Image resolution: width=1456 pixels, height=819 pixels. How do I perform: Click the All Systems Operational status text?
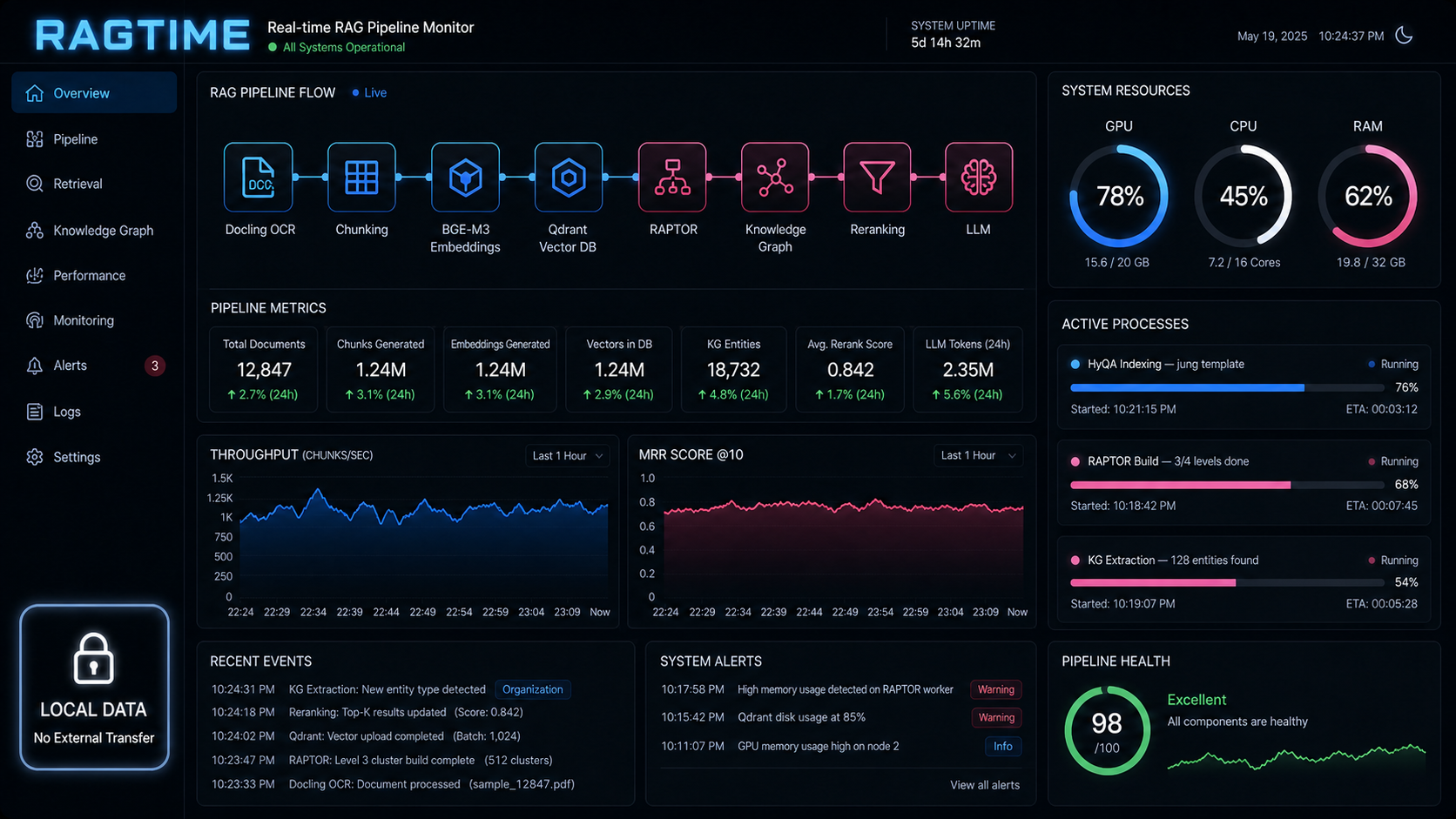click(x=344, y=48)
